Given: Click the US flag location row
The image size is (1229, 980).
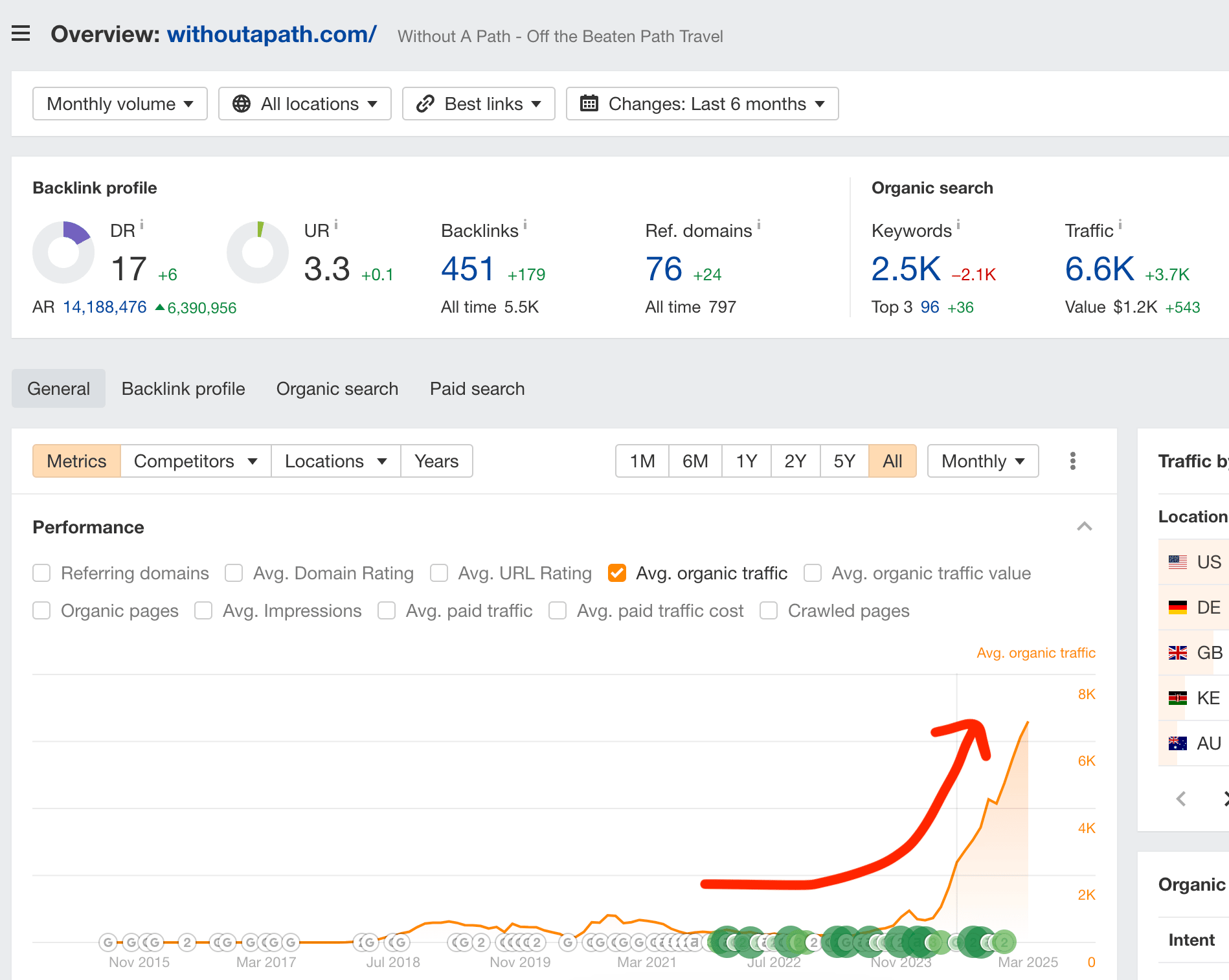Looking at the screenshot, I should pyautogui.click(x=1193, y=562).
